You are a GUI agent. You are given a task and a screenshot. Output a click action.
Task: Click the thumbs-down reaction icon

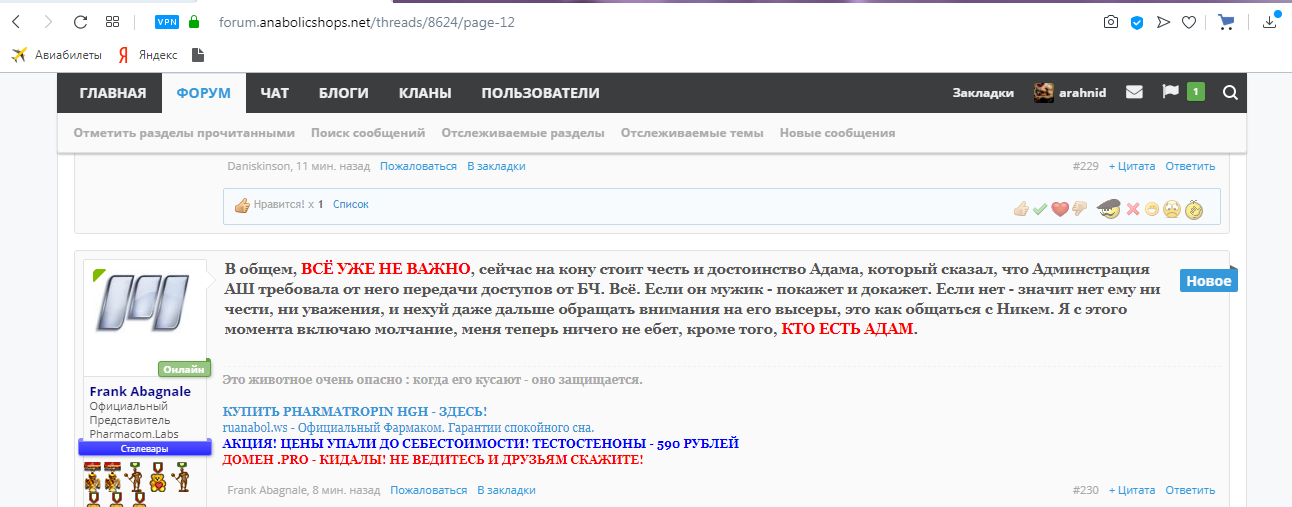pyautogui.click(x=1079, y=209)
